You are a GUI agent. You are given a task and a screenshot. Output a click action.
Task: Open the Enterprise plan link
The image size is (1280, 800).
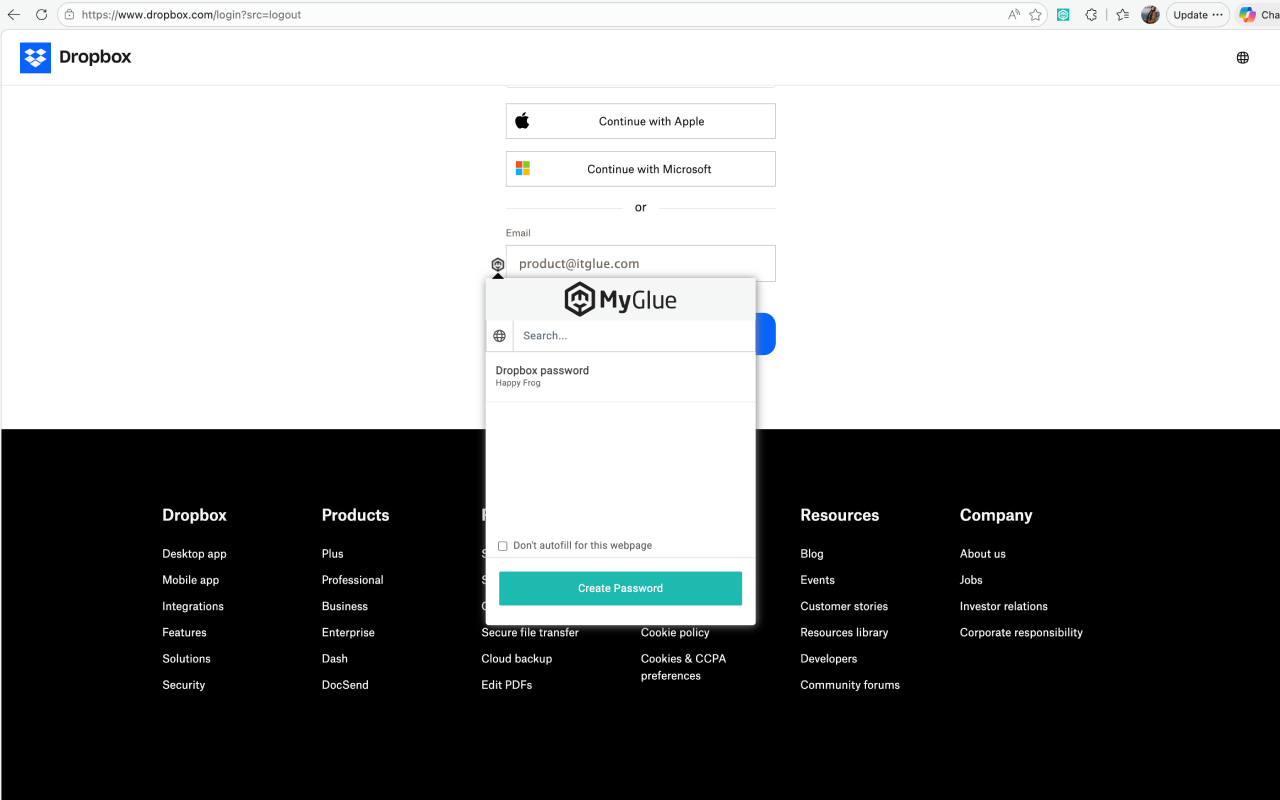tap(348, 632)
